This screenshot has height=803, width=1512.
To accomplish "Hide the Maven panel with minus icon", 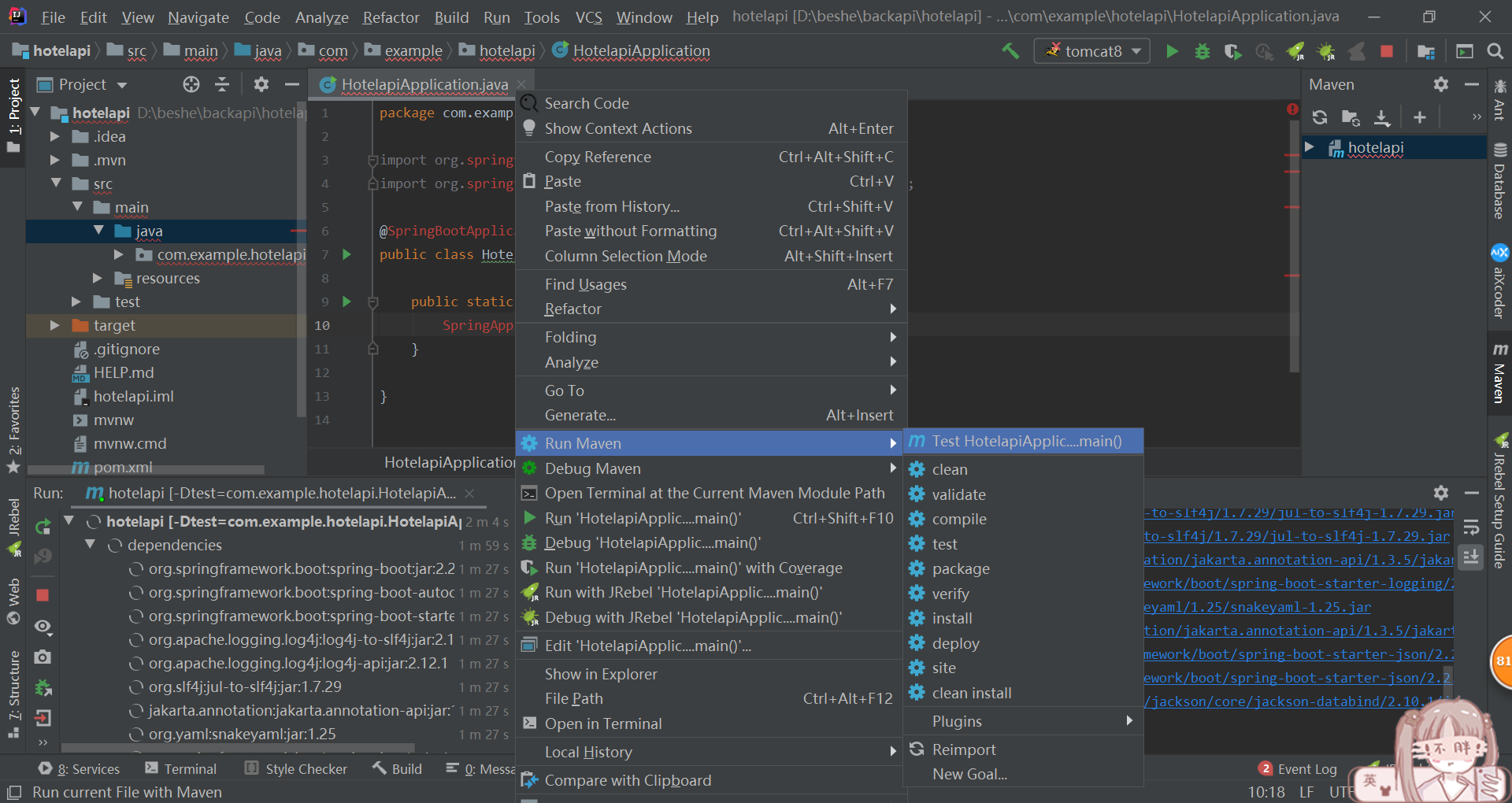I will (x=1471, y=84).
